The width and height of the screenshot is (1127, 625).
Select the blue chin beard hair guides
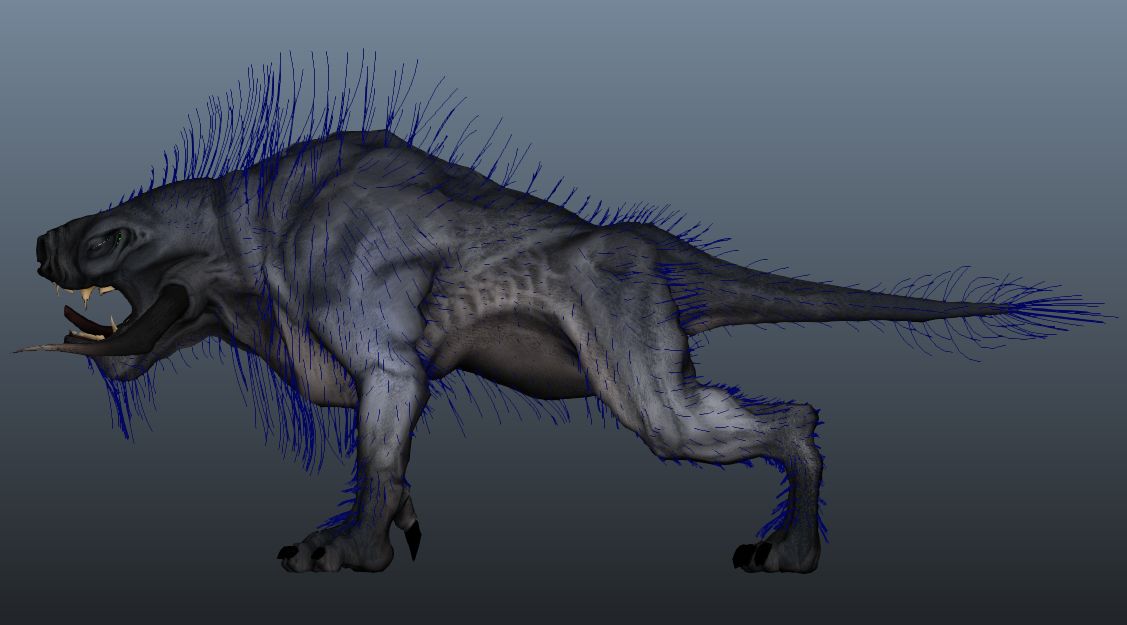(124, 399)
